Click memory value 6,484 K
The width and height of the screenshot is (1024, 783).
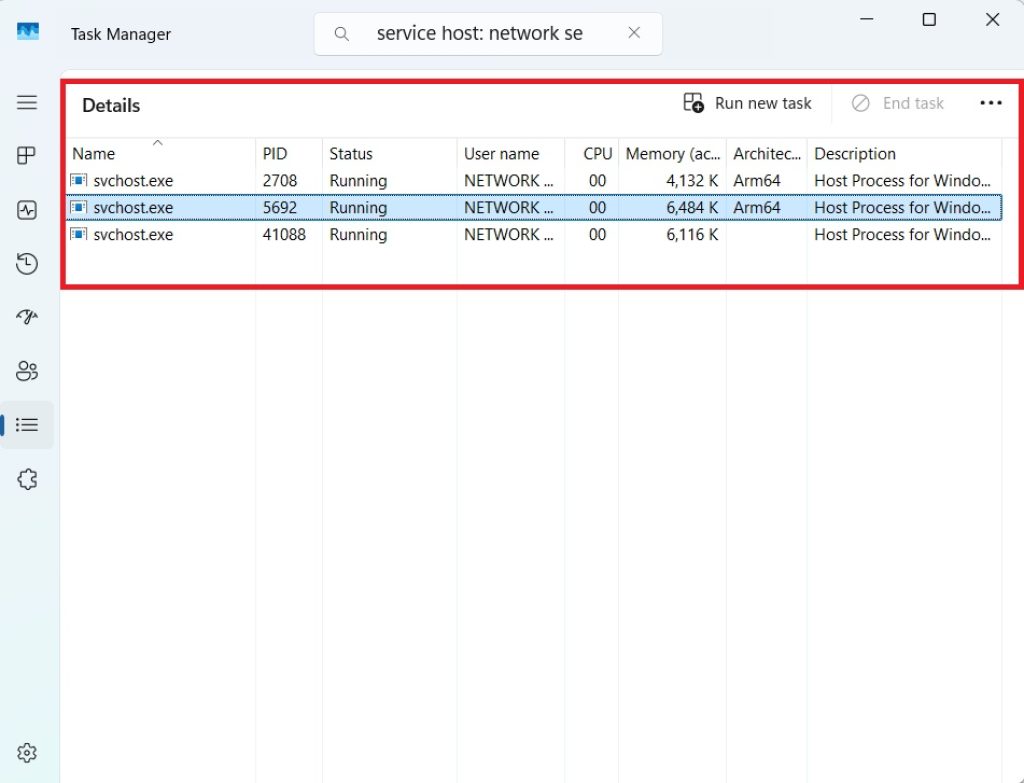click(x=692, y=208)
